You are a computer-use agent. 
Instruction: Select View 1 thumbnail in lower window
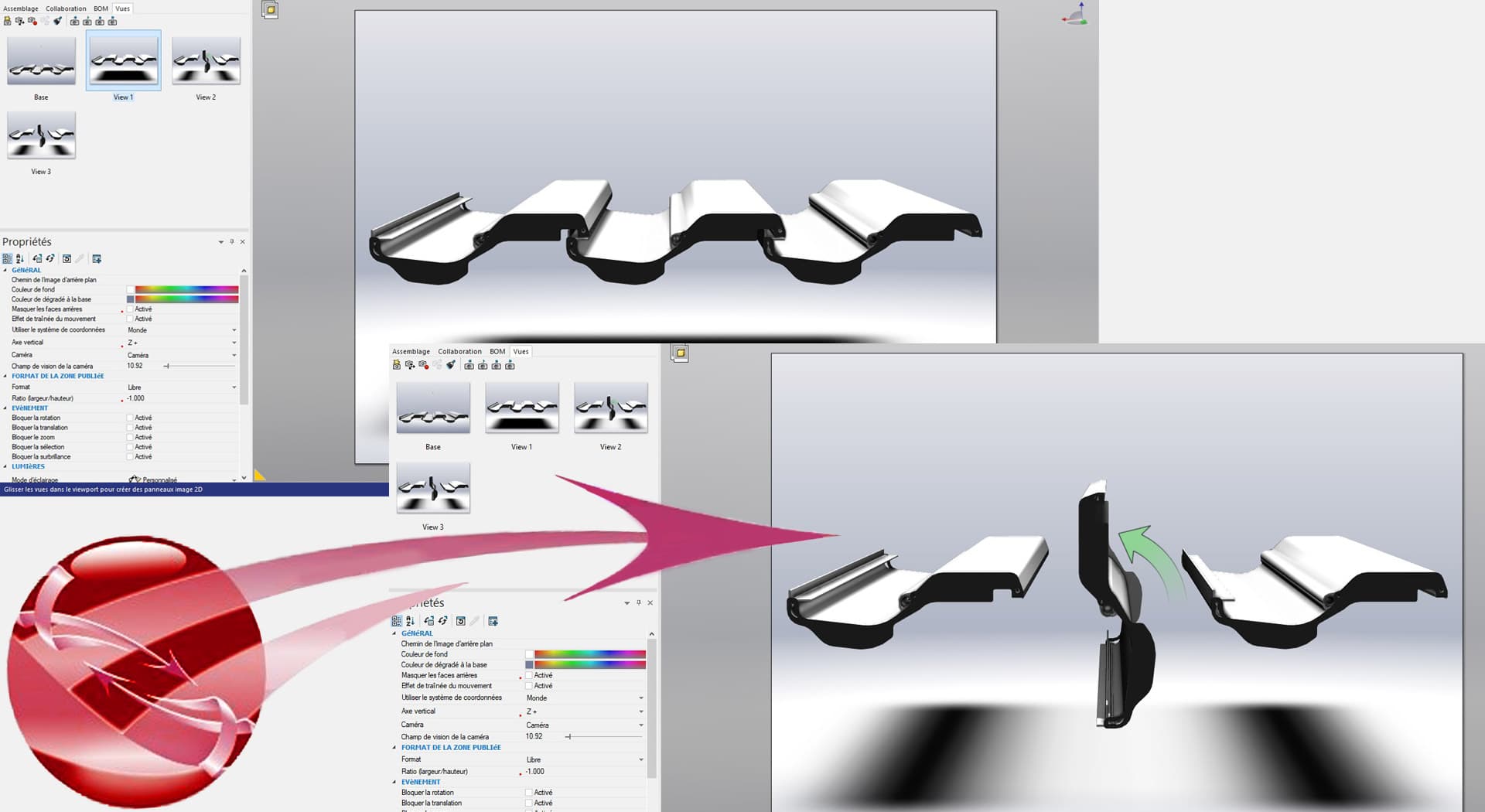click(x=522, y=408)
